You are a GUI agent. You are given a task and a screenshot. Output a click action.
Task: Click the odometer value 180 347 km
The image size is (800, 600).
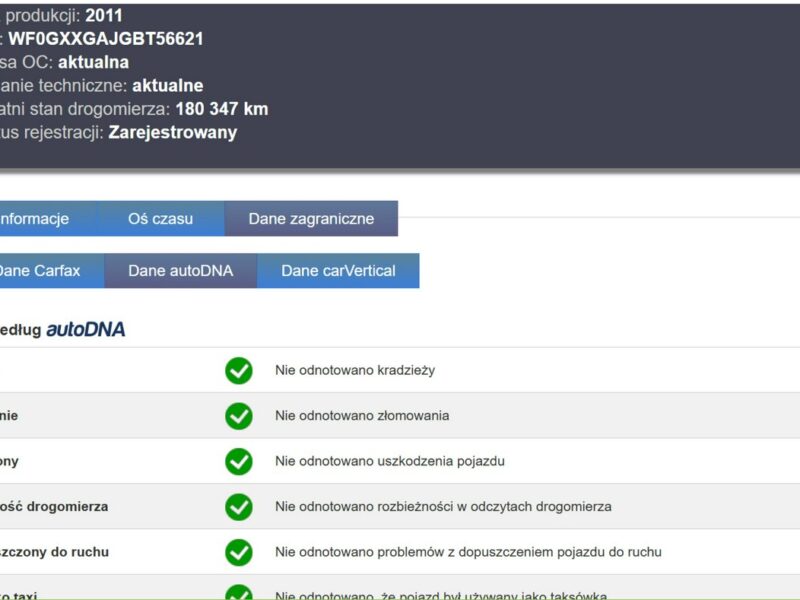pyautogui.click(x=222, y=109)
